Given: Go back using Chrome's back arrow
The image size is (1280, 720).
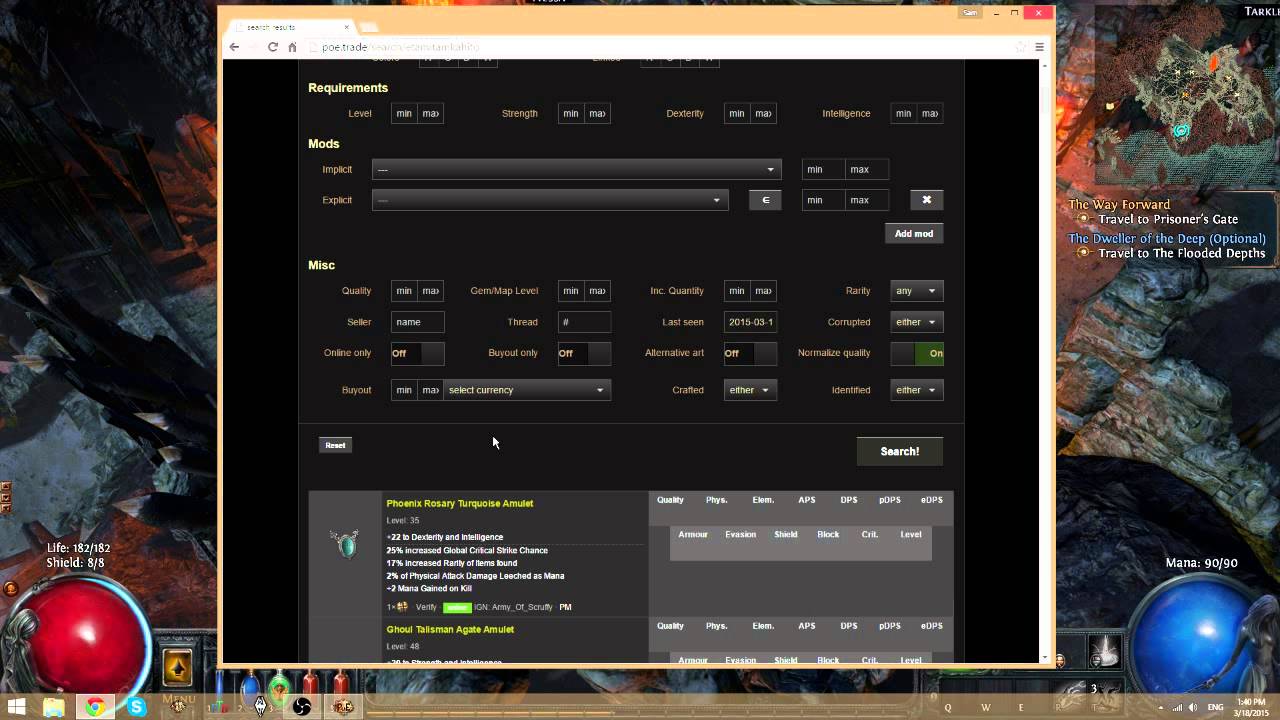Looking at the screenshot, I should coord(234,47).
